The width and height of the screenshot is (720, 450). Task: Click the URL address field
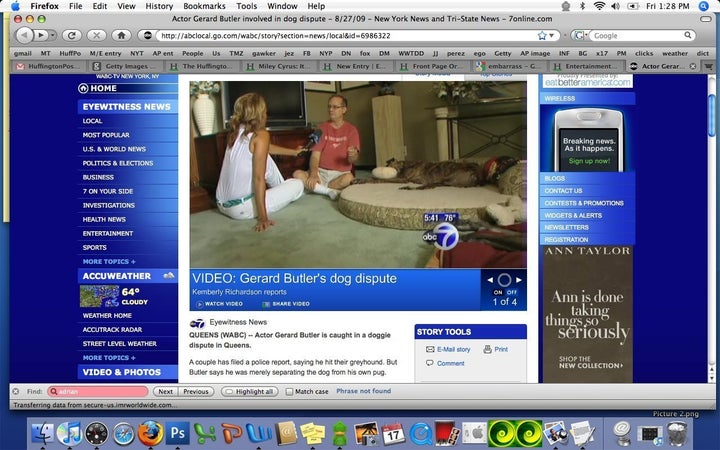(x=347, y=35)
